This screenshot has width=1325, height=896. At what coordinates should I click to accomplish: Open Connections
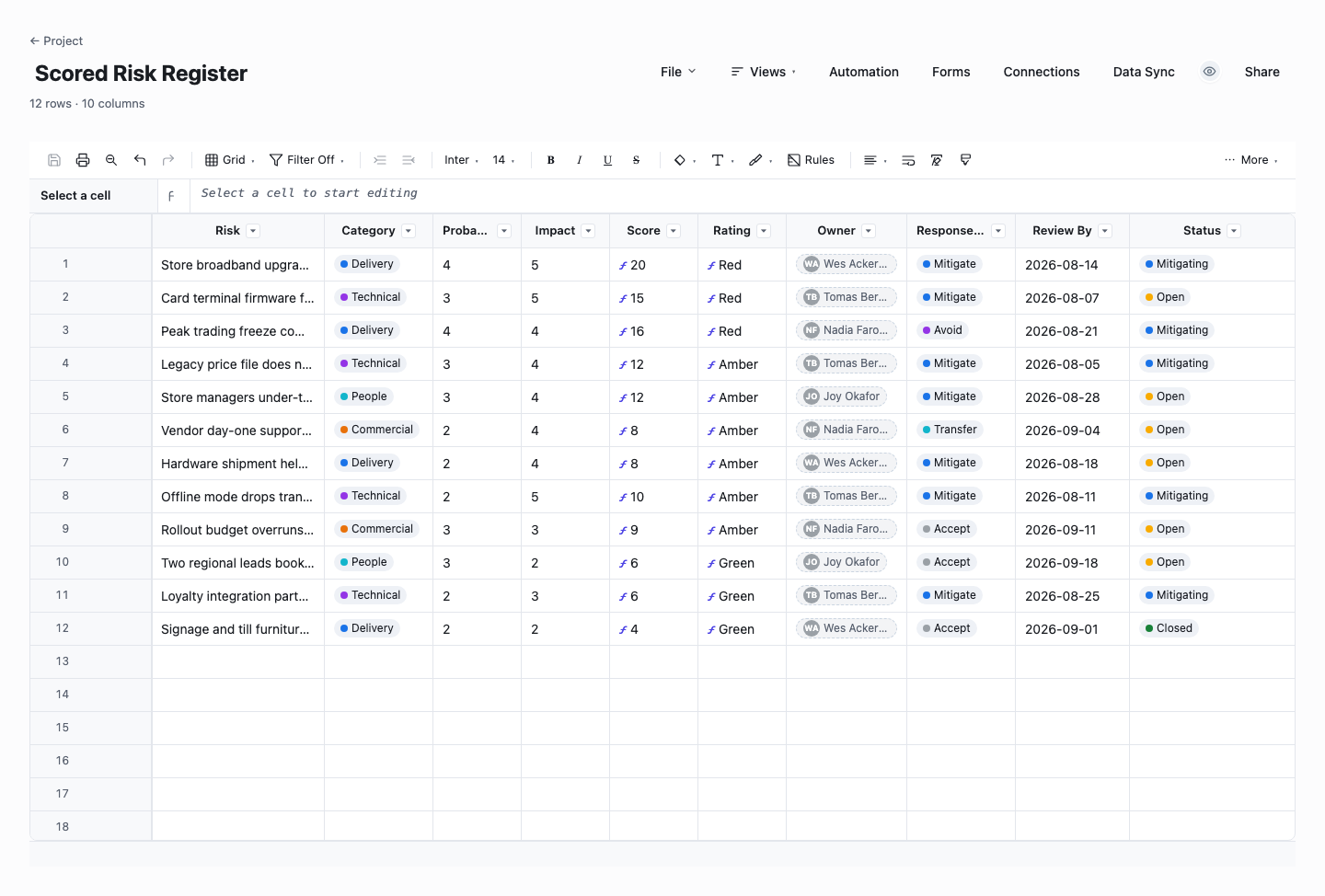1042,72
